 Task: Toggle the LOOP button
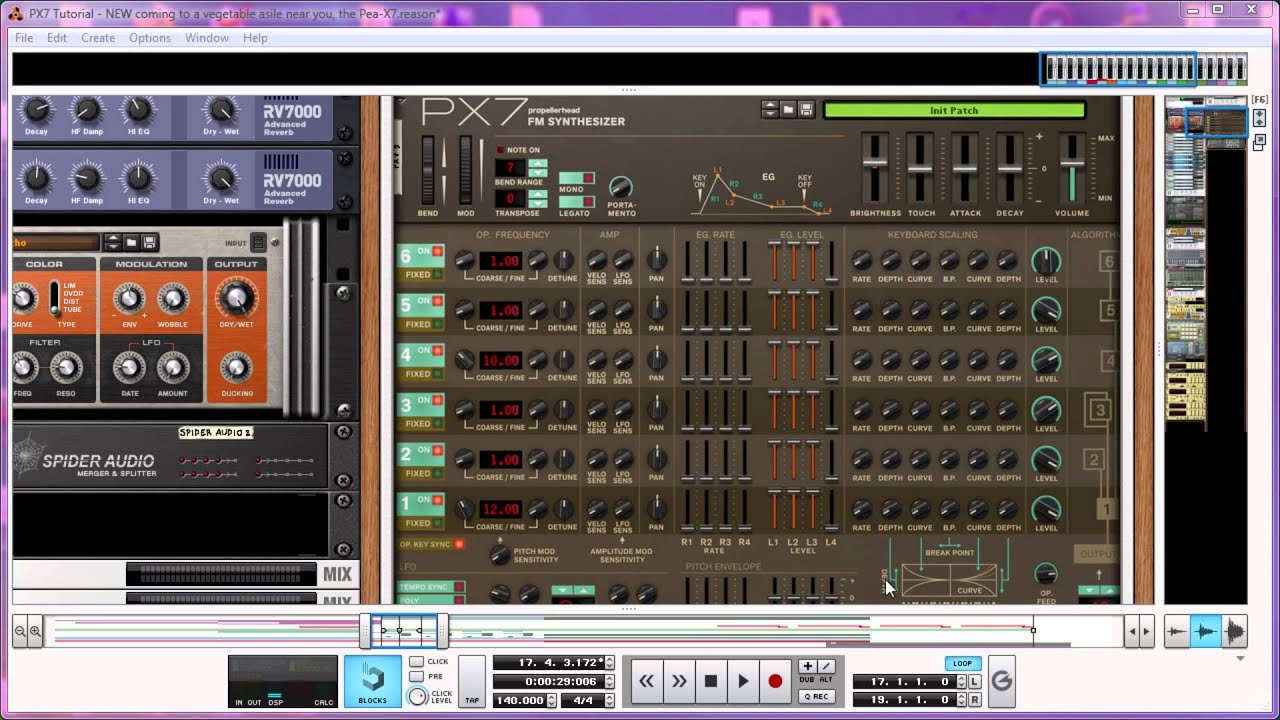click(x=962, y=663)
